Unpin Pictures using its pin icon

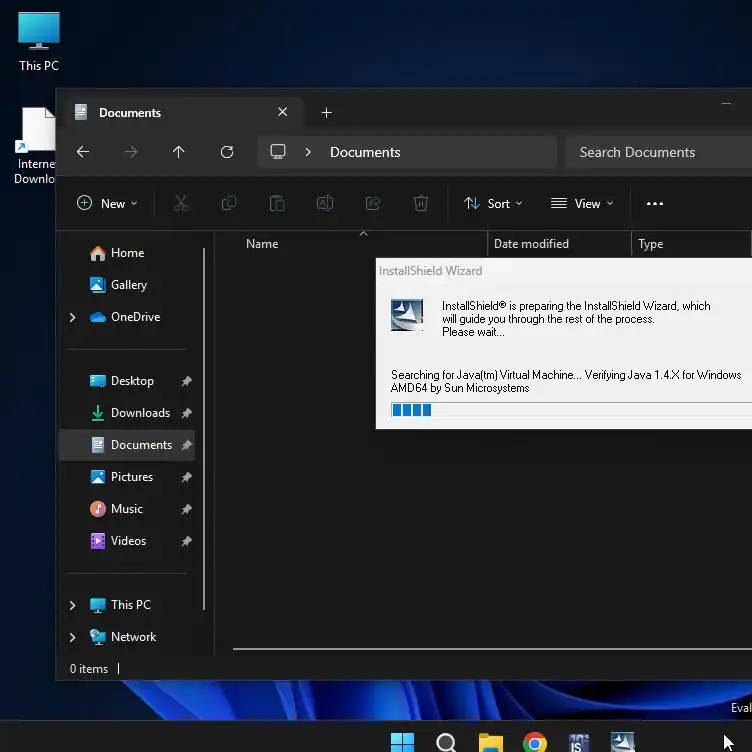coord(186,477)
